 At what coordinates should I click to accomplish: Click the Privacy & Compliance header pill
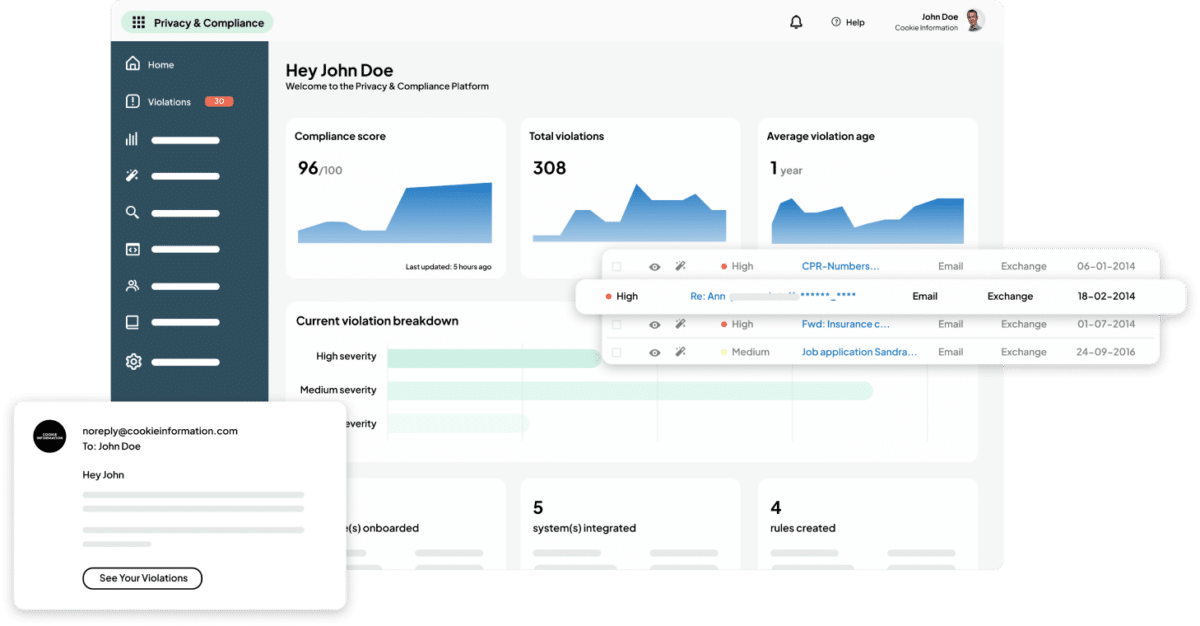coord(197,22)
